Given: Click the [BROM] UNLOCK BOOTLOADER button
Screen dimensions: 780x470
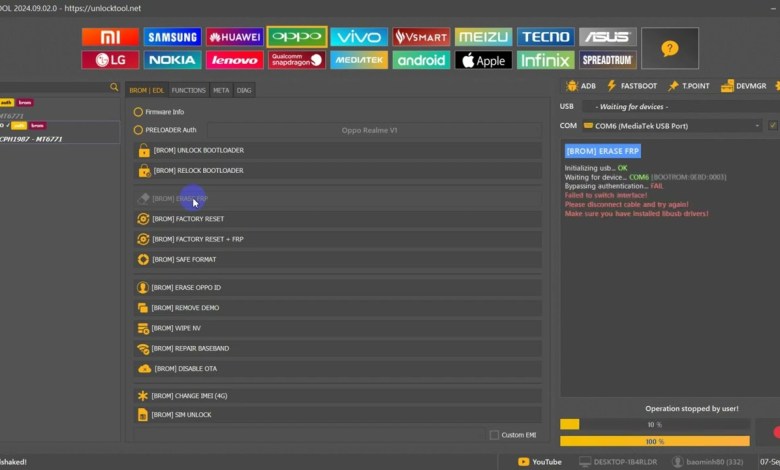Looking at the screenshot, I should (x=337, y=150).
